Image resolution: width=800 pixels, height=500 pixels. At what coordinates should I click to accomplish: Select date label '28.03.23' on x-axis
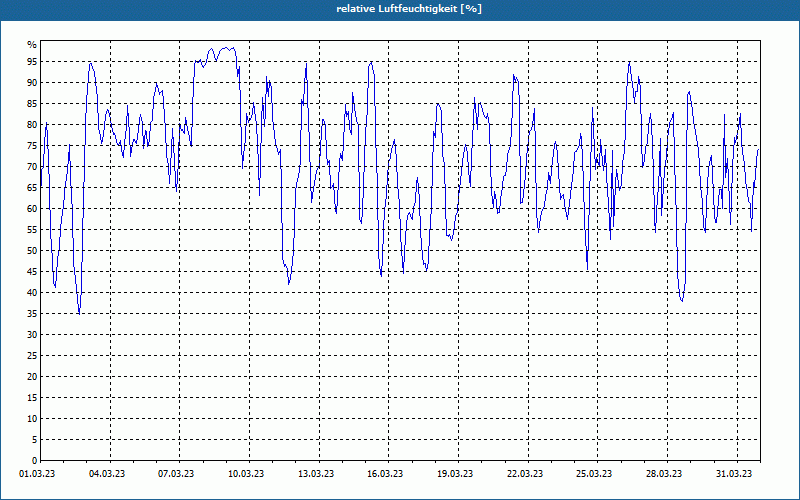tap(664, 474)
